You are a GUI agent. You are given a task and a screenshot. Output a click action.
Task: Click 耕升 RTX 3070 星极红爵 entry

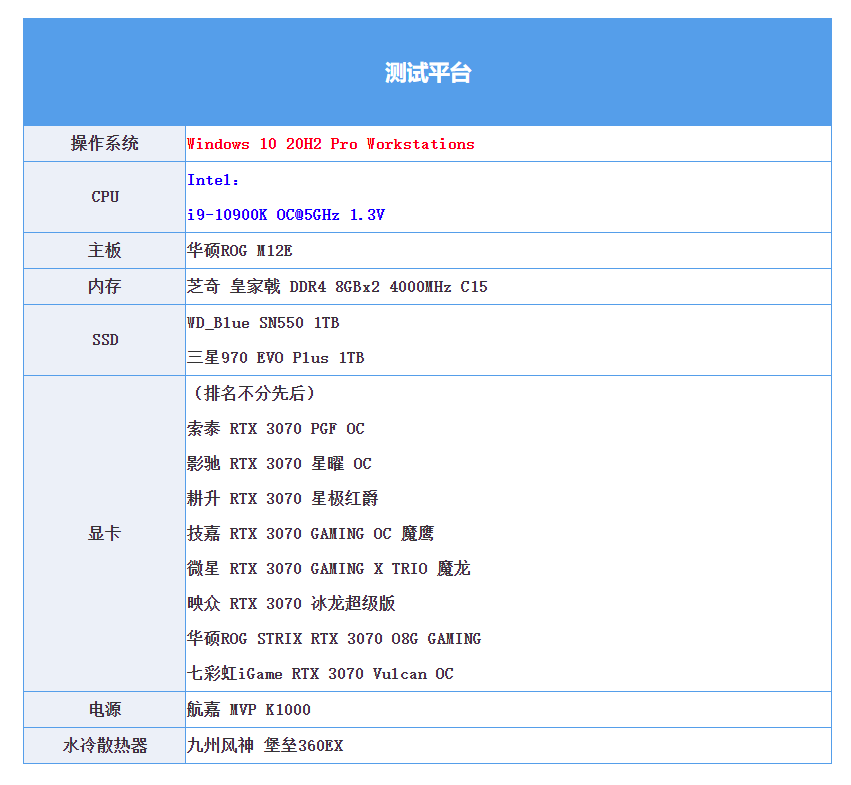coord(283,498)
